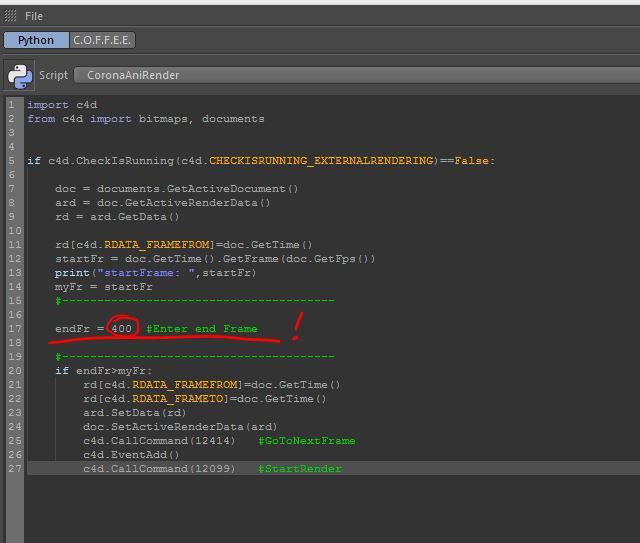The width and height of the screenshot is (640, 543).
Task: Place cursor on the 'import c4d' line
Action: (62, 105)
